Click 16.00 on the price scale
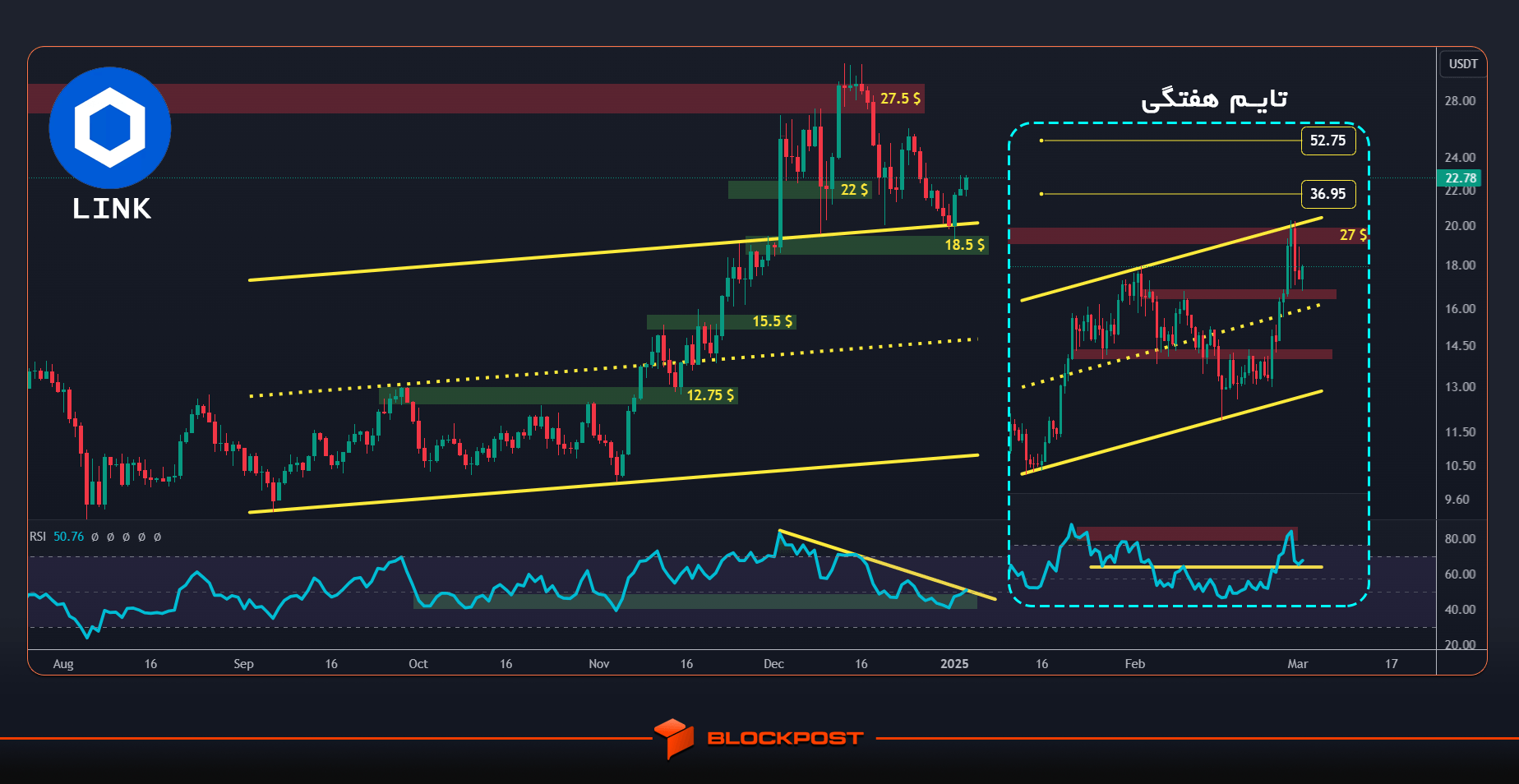Screen dimensions: 1519x784 tap(1461, 309)
